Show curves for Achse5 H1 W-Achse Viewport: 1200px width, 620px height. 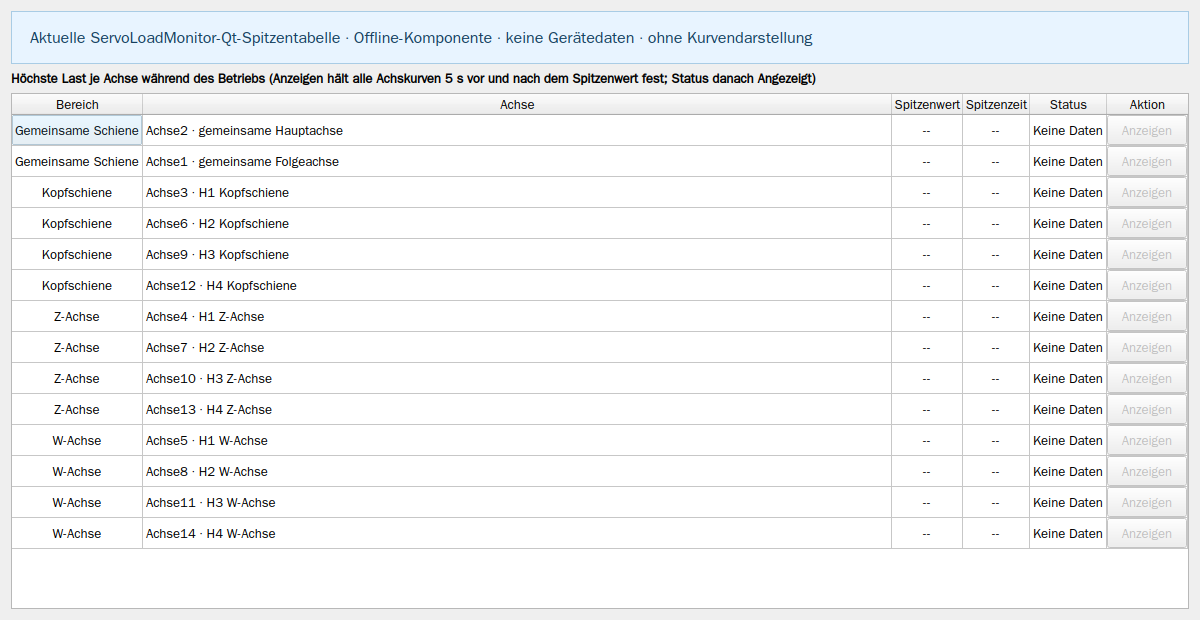(x=1147, y=441)
